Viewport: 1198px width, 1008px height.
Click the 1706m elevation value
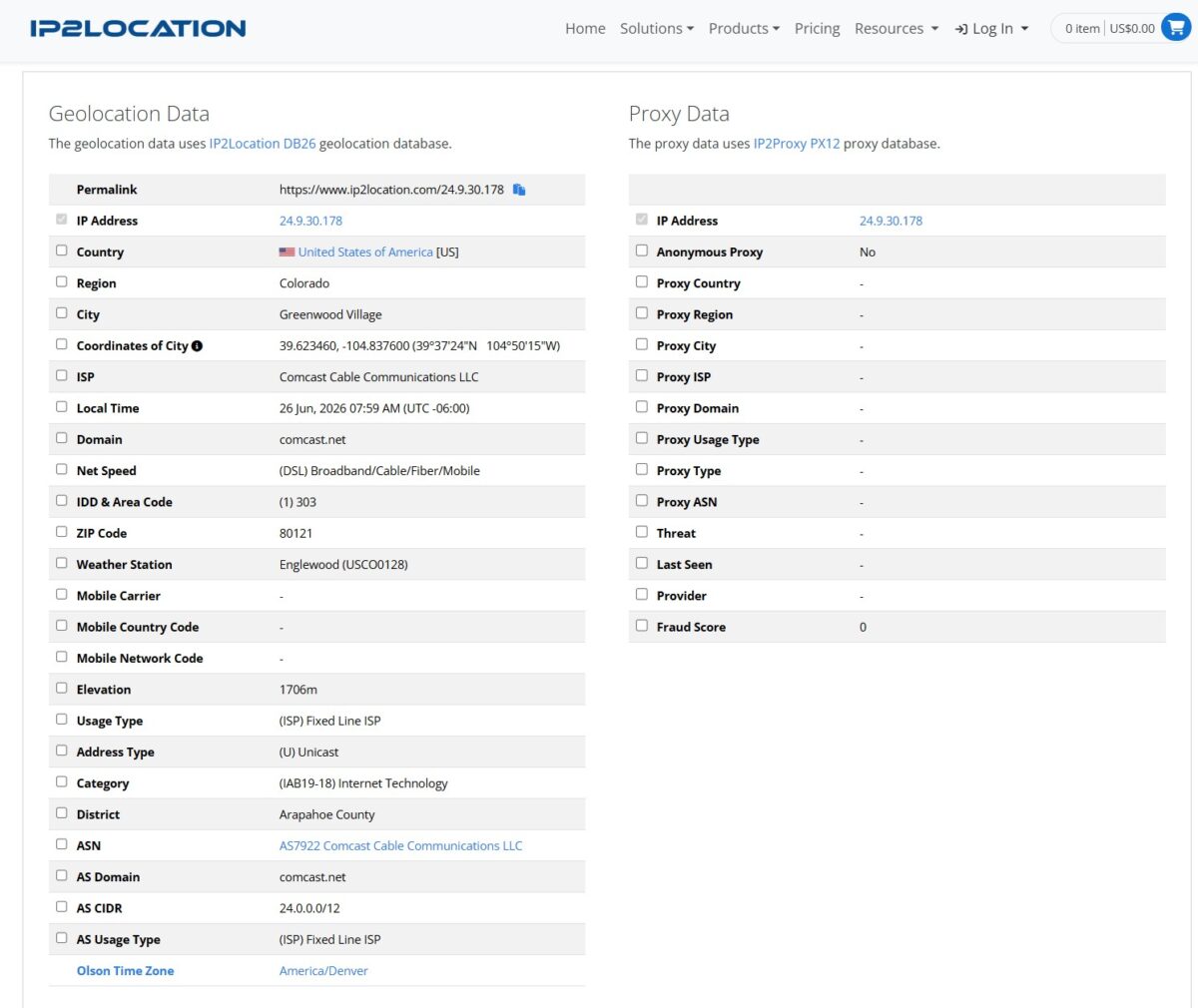tap(299, 690)
